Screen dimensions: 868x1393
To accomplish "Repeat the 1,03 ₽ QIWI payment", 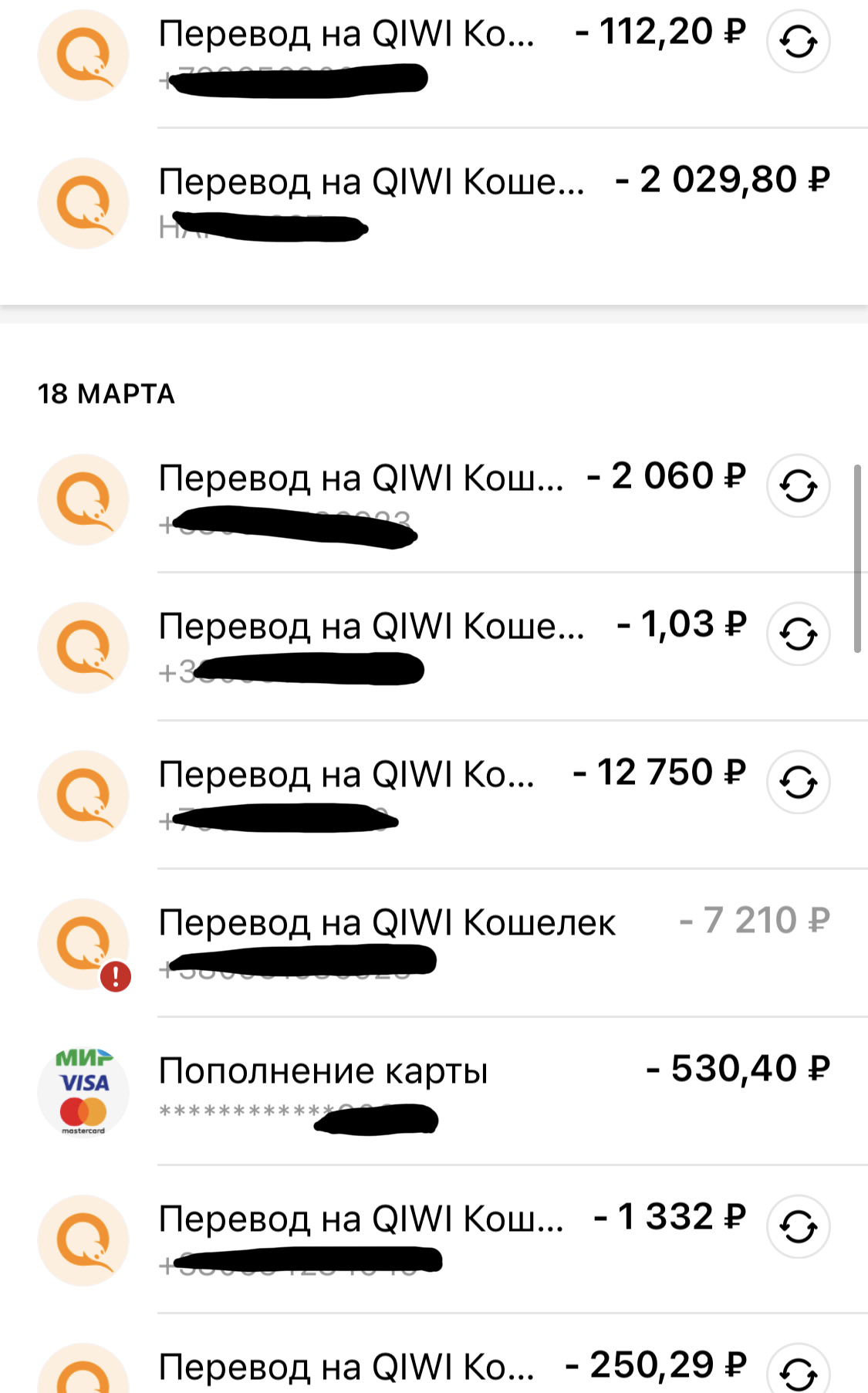I will 798,634.
